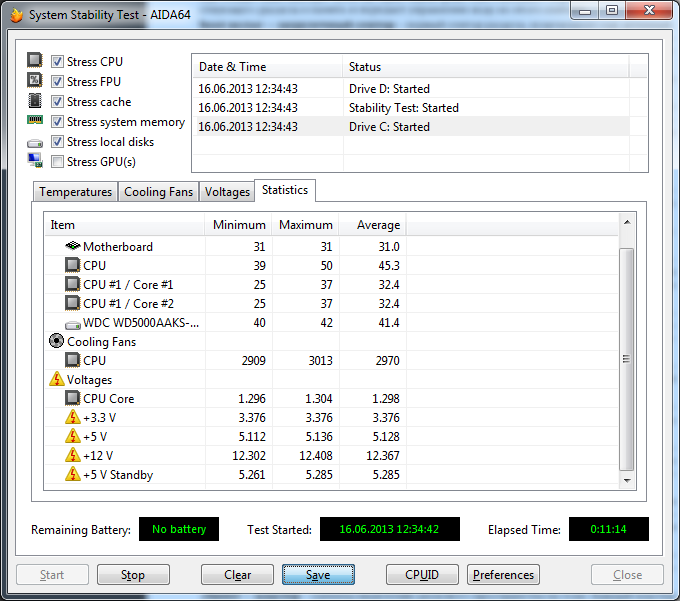Screen dimensions: 680x601
Task: Click the Item column header
Action: click(x=124, y=225)
